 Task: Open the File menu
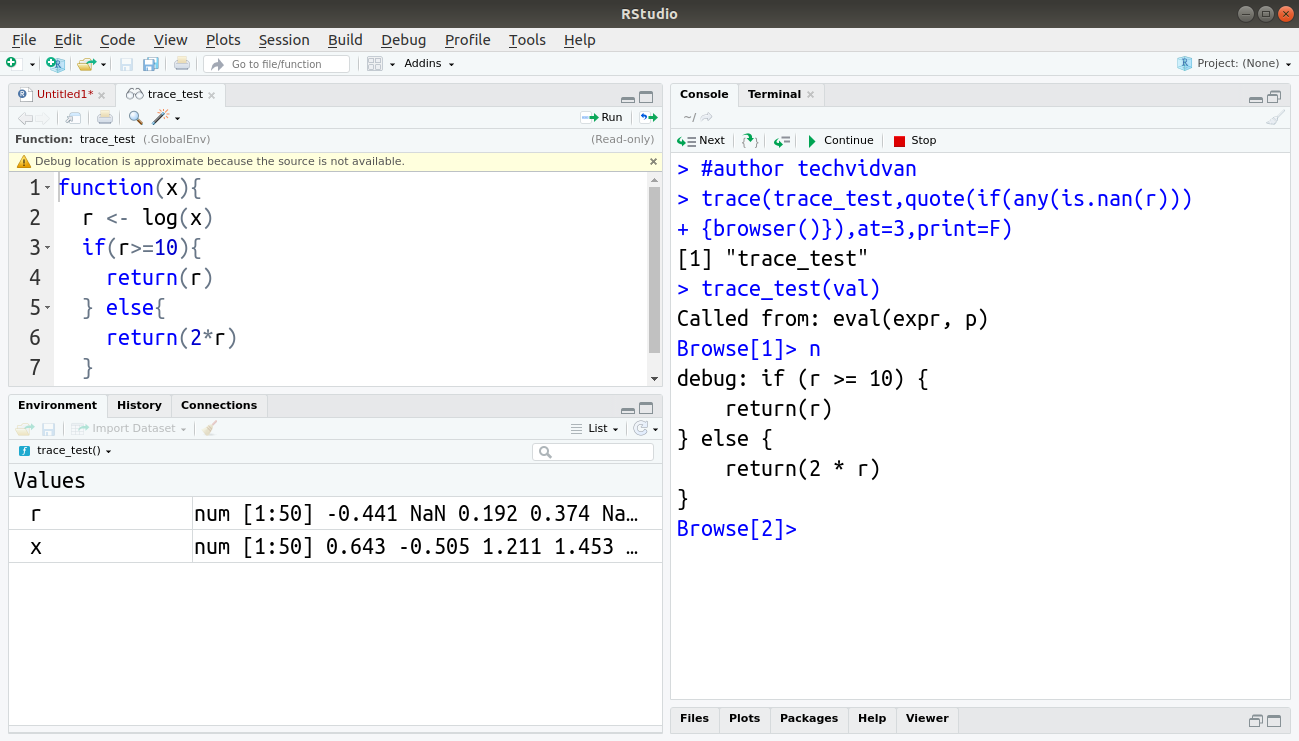pos(24,40)
